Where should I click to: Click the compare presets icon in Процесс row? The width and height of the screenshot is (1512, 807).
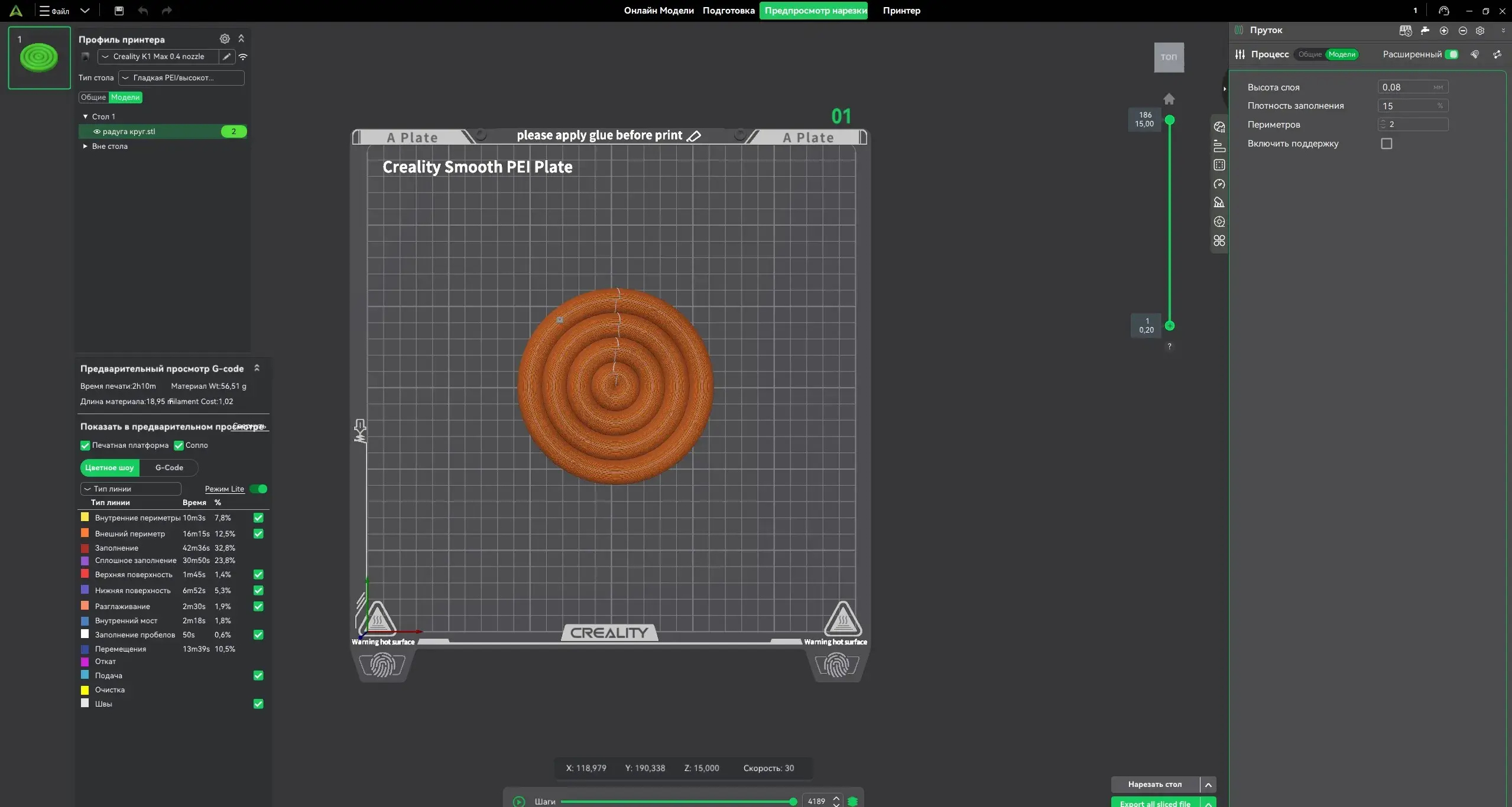(1497, 54)
